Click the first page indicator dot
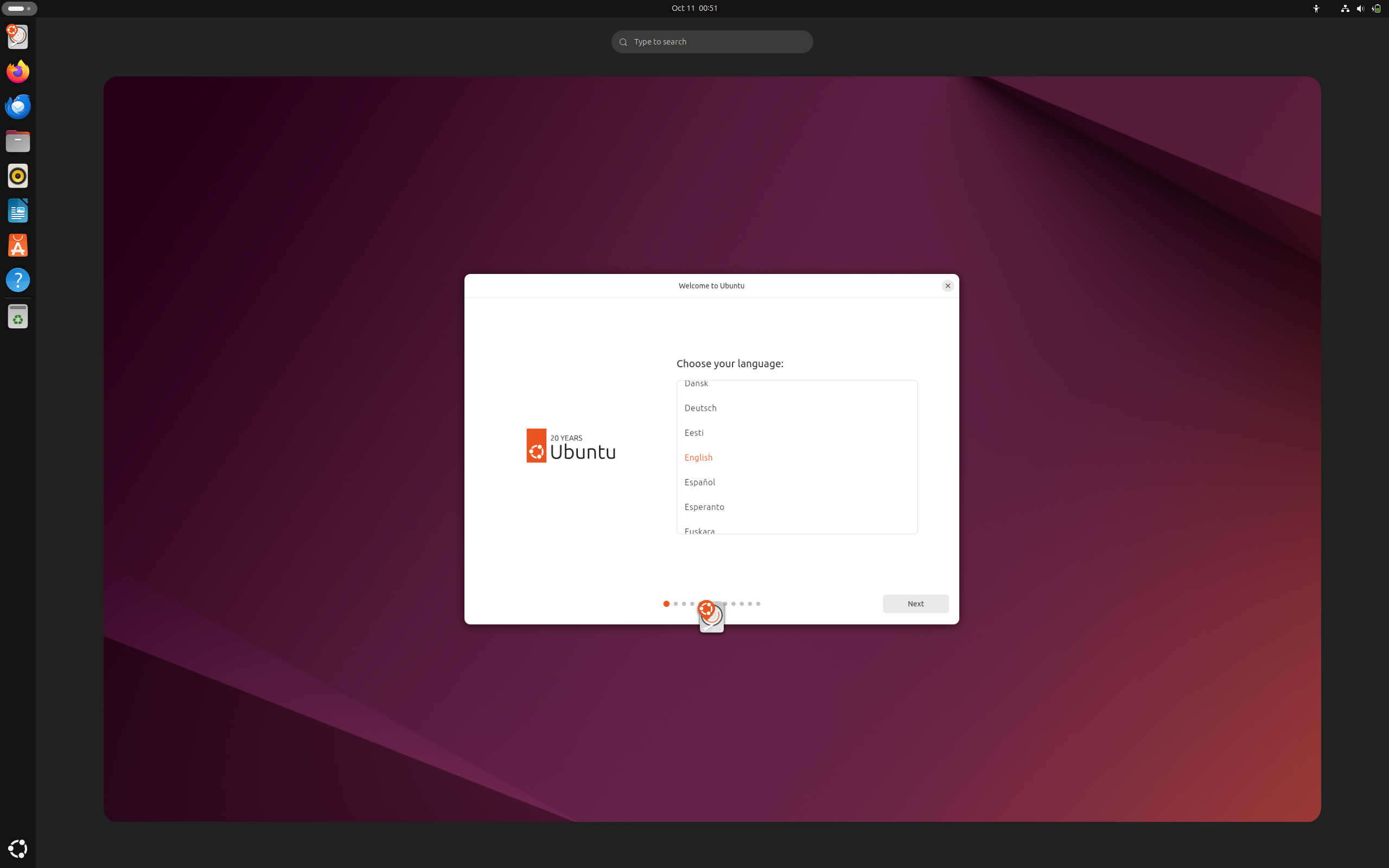Screen dimensions: 1389x868 tap(666, 603)
